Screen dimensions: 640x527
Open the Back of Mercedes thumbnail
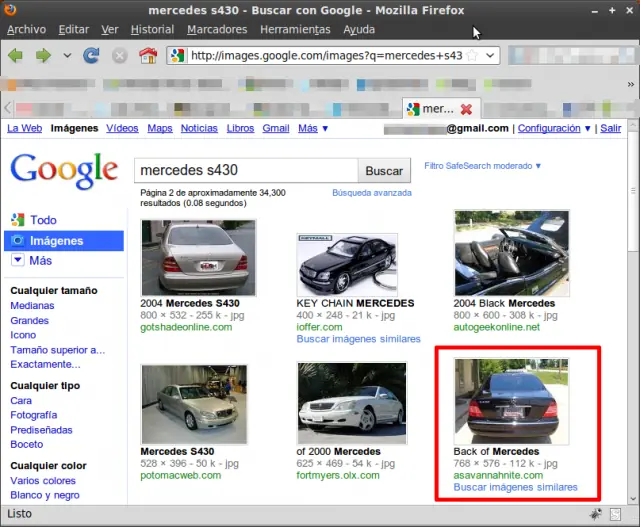(x=511, y=401)
